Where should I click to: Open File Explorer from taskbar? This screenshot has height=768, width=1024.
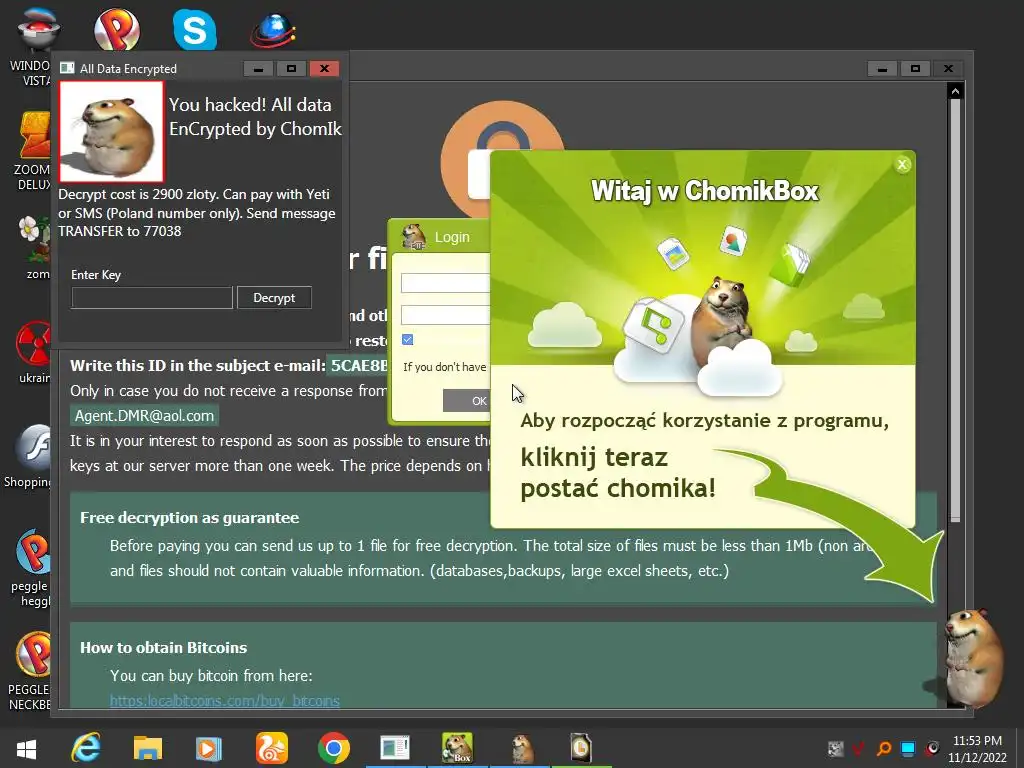point(148,748)
